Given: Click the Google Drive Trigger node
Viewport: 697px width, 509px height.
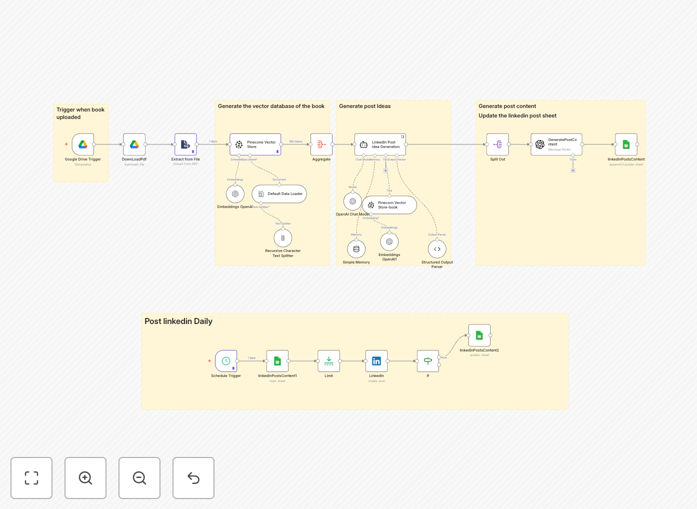Looking at the screenshot, I should (83, 144).
